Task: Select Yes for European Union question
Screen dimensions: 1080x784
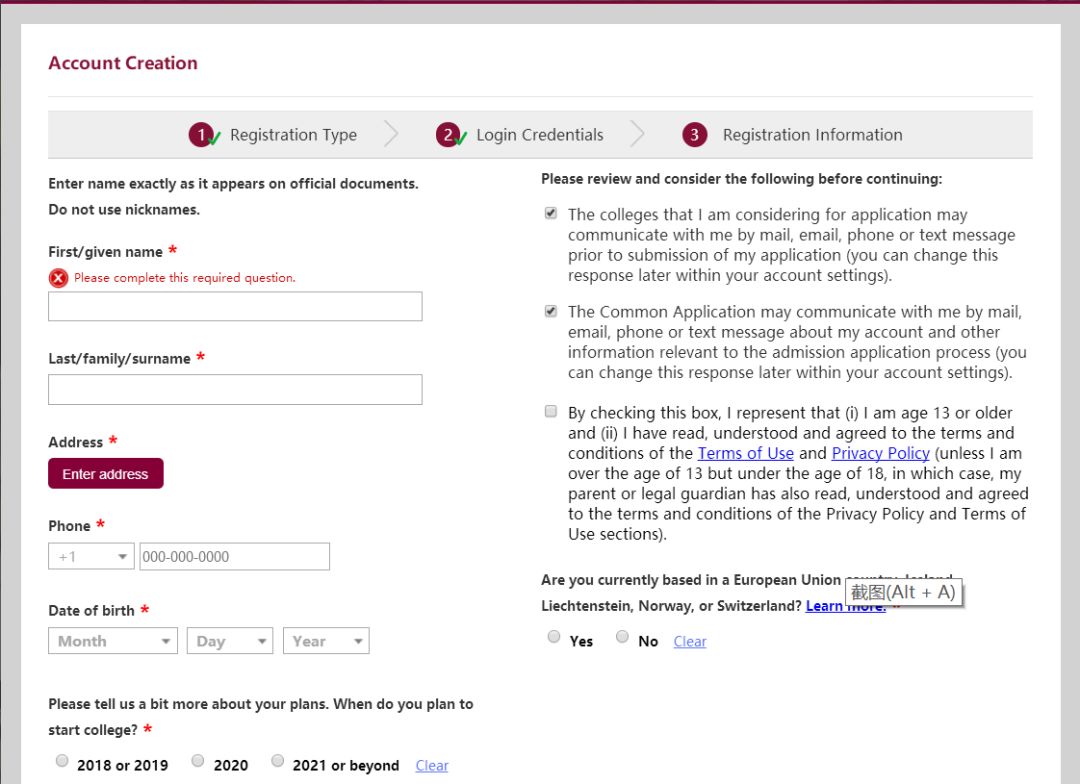Action: click(554, 637)
